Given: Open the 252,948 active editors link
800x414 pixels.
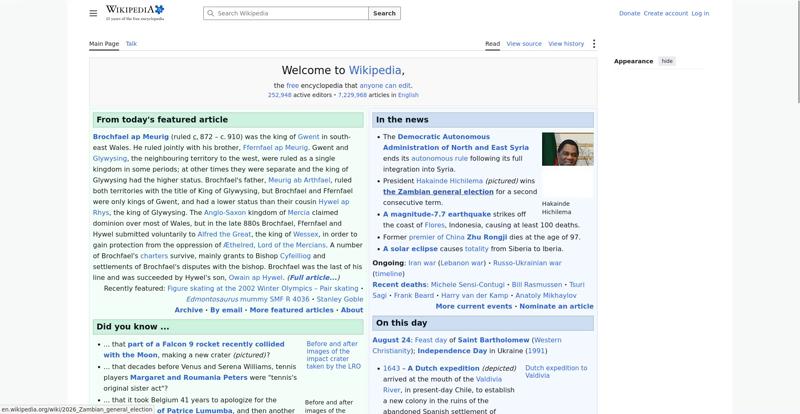Looking at the screenshot, I should tap(280, 95).
